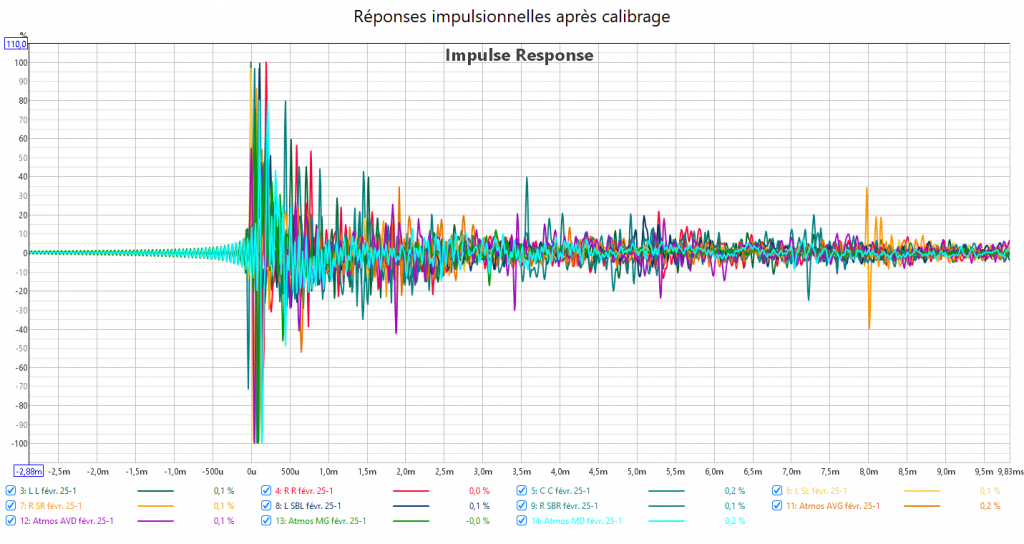The width and height of the screenshot is (1024, 544).
Task: Disable the 6: L SL trace
Action: coord(778,491)
